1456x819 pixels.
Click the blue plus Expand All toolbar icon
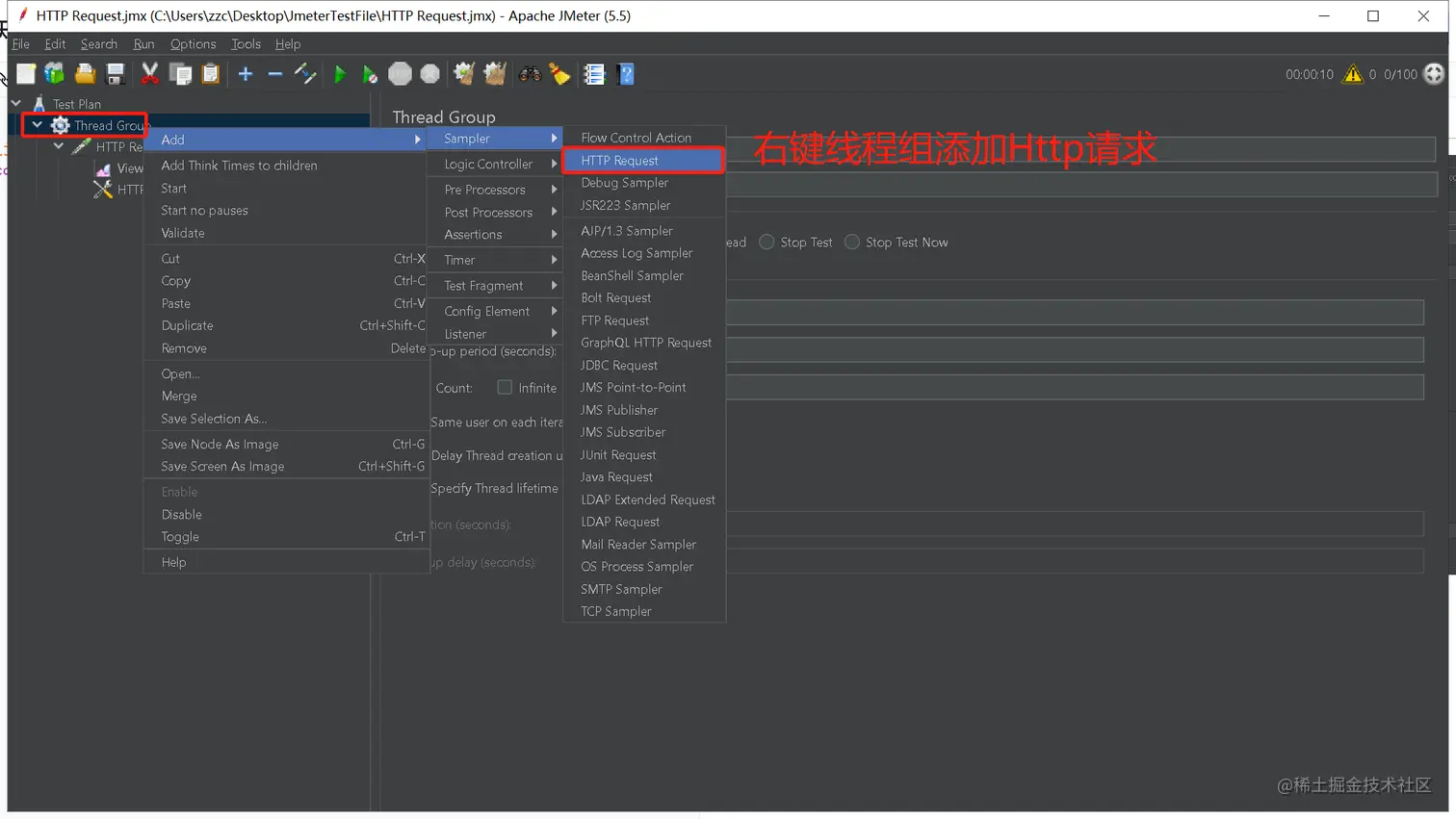pos(246,74)
